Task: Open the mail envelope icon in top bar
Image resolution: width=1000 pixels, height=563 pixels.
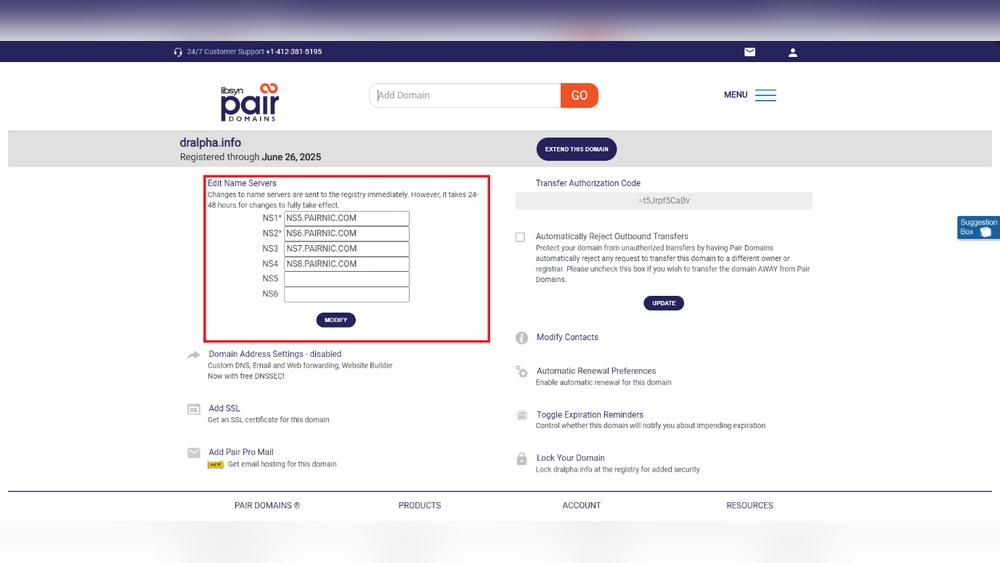Action: coord(749,52)
